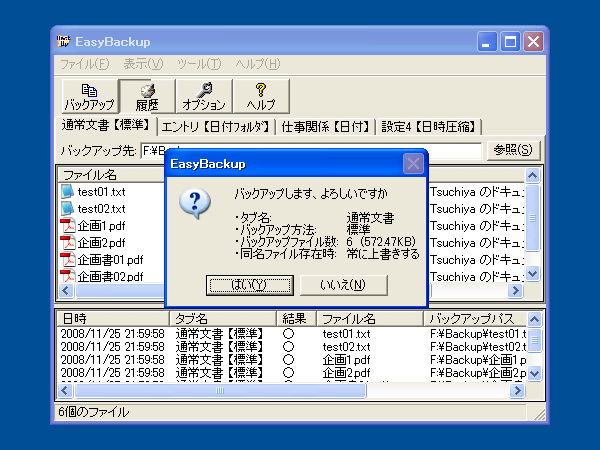Click the PDF icon for 企画1.pdf
This screenshot has width=600, height=450.
coord(68,225)
